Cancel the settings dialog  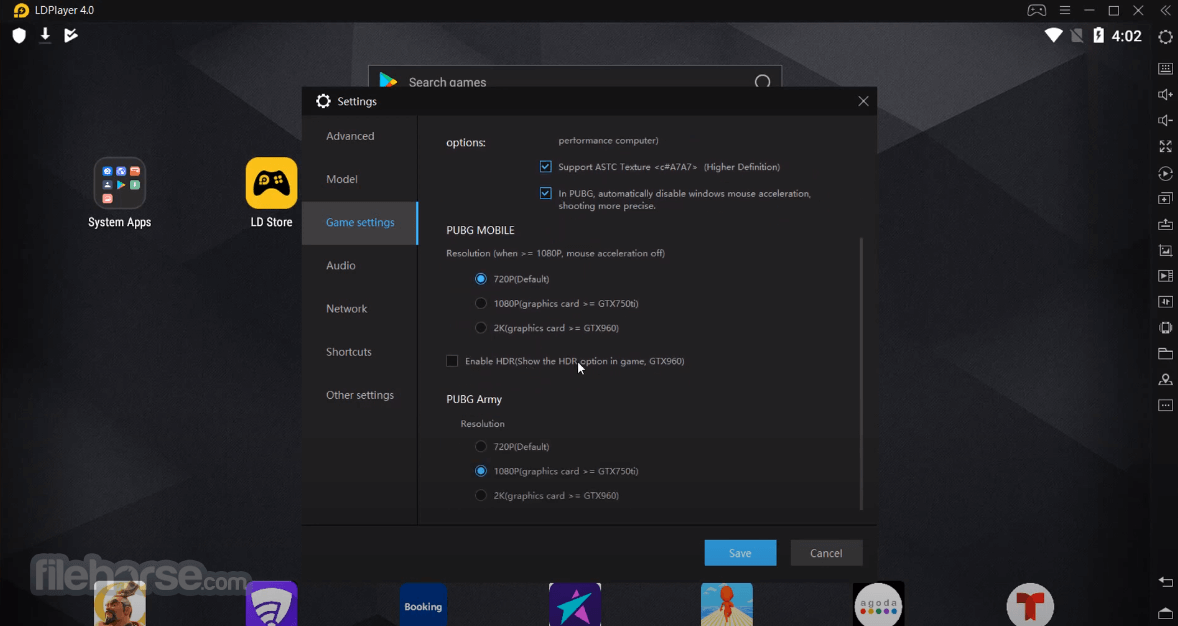pyautogui.click(x=826, y=553)
